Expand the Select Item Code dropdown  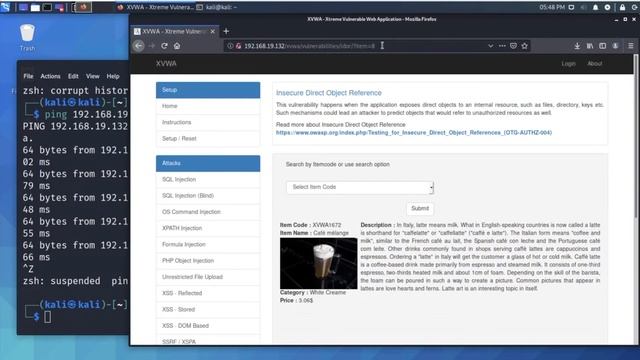coord(360,187)
